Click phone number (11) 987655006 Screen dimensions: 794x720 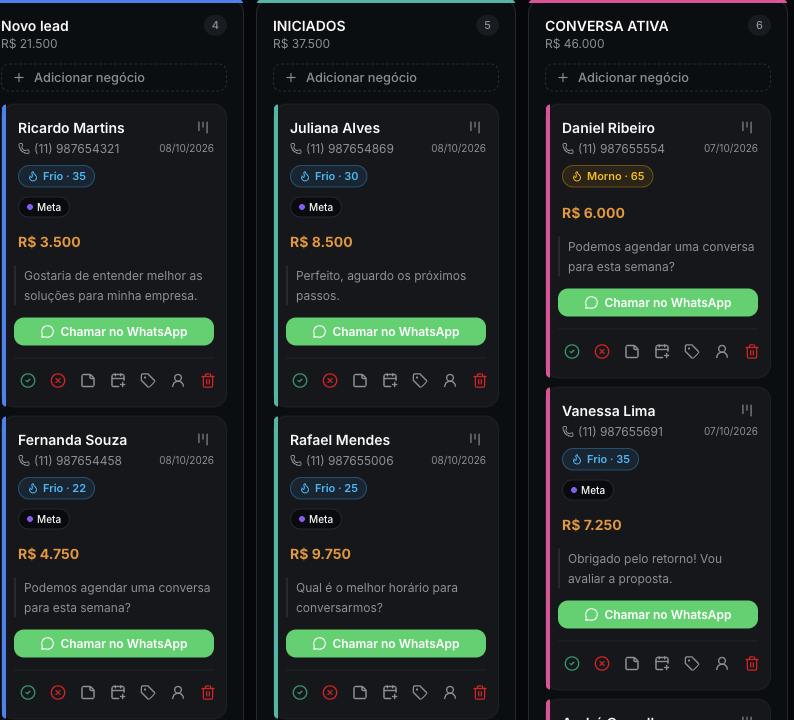pyautogui.click(x=349, y=460)
